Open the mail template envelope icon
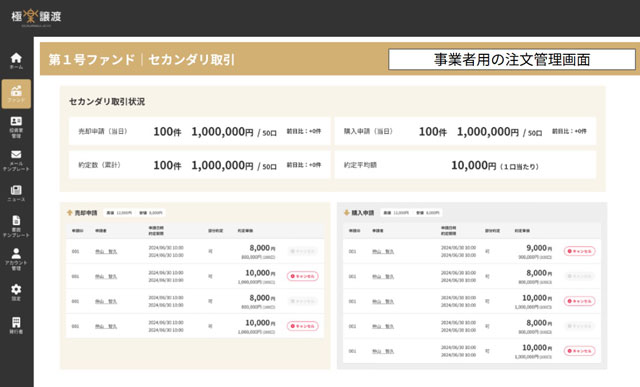 (16, 160)
